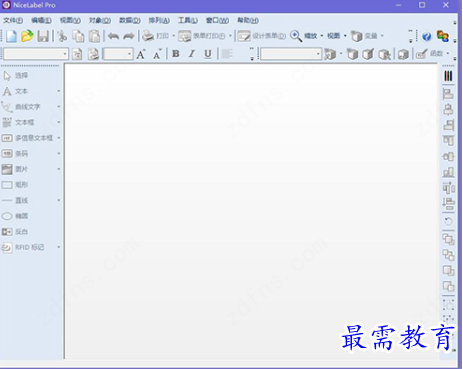Viewport: 463px width, 369px height.
Task: Select the 文本框 text box tool
Action: (x=18, y=122)
